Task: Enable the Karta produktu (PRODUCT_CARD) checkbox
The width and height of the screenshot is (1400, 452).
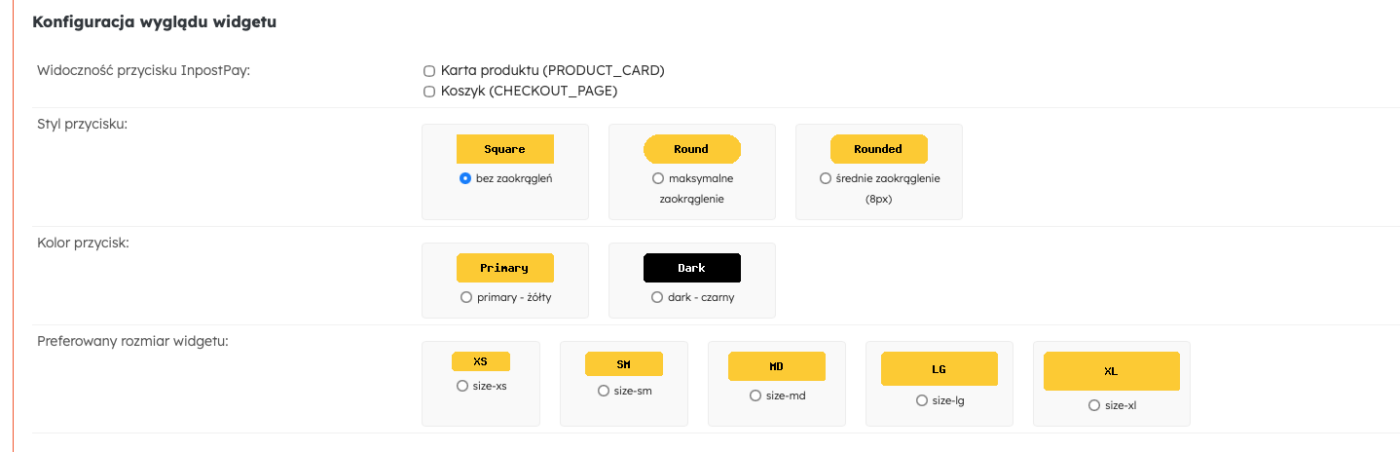Action: 429,71
